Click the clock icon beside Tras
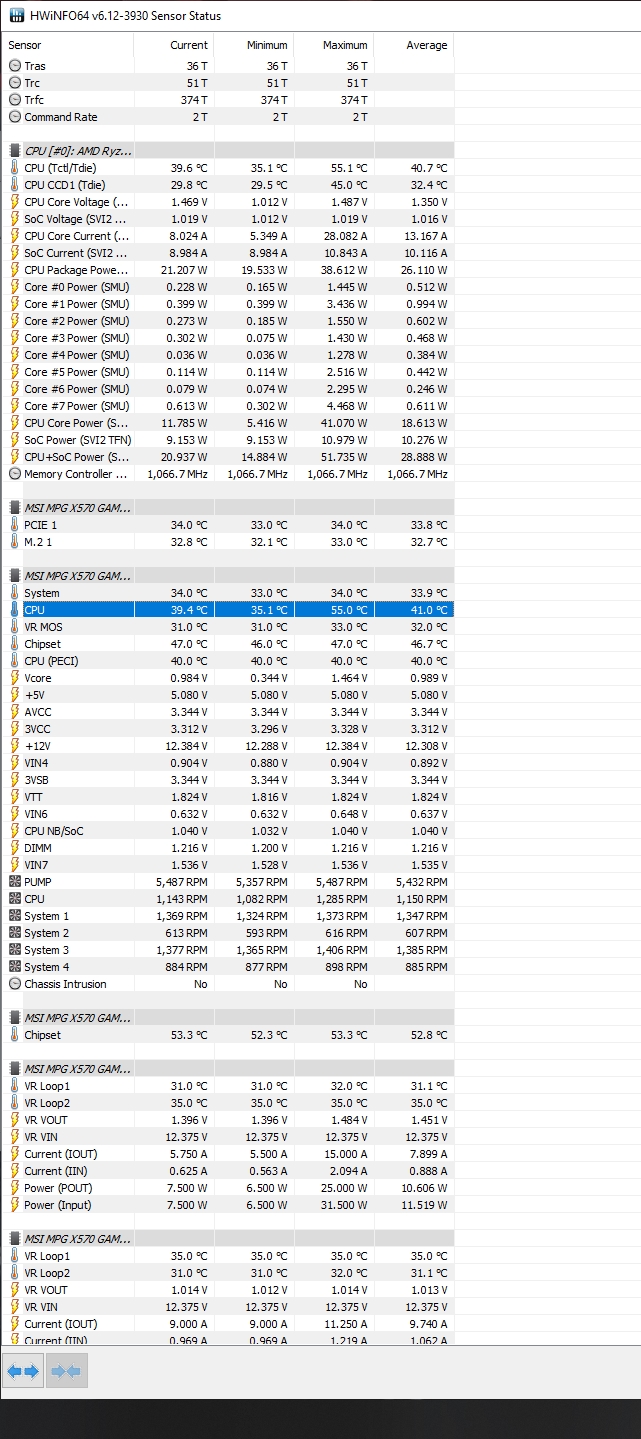This screenshot has height=1439, width=641. click(x=14, y=66)
